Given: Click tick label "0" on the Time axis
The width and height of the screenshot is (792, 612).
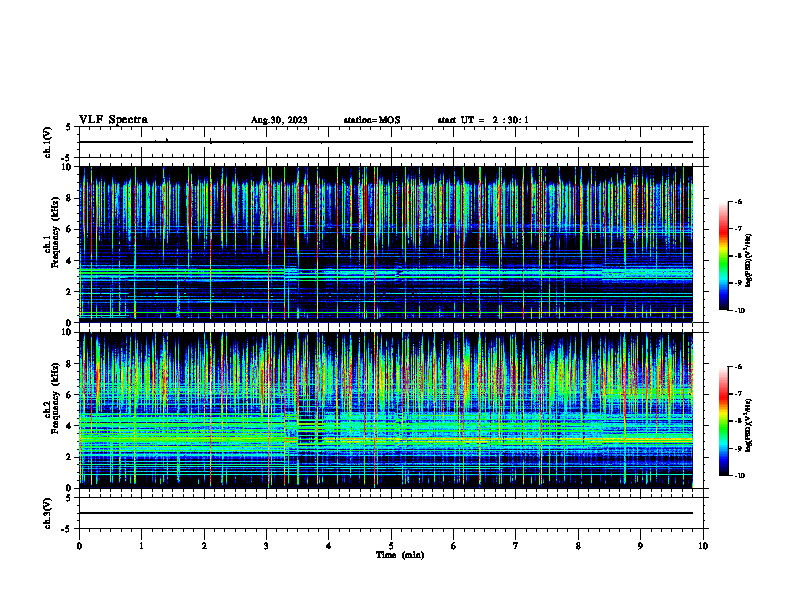Looking at the screenshot, I should click(79, 546).
